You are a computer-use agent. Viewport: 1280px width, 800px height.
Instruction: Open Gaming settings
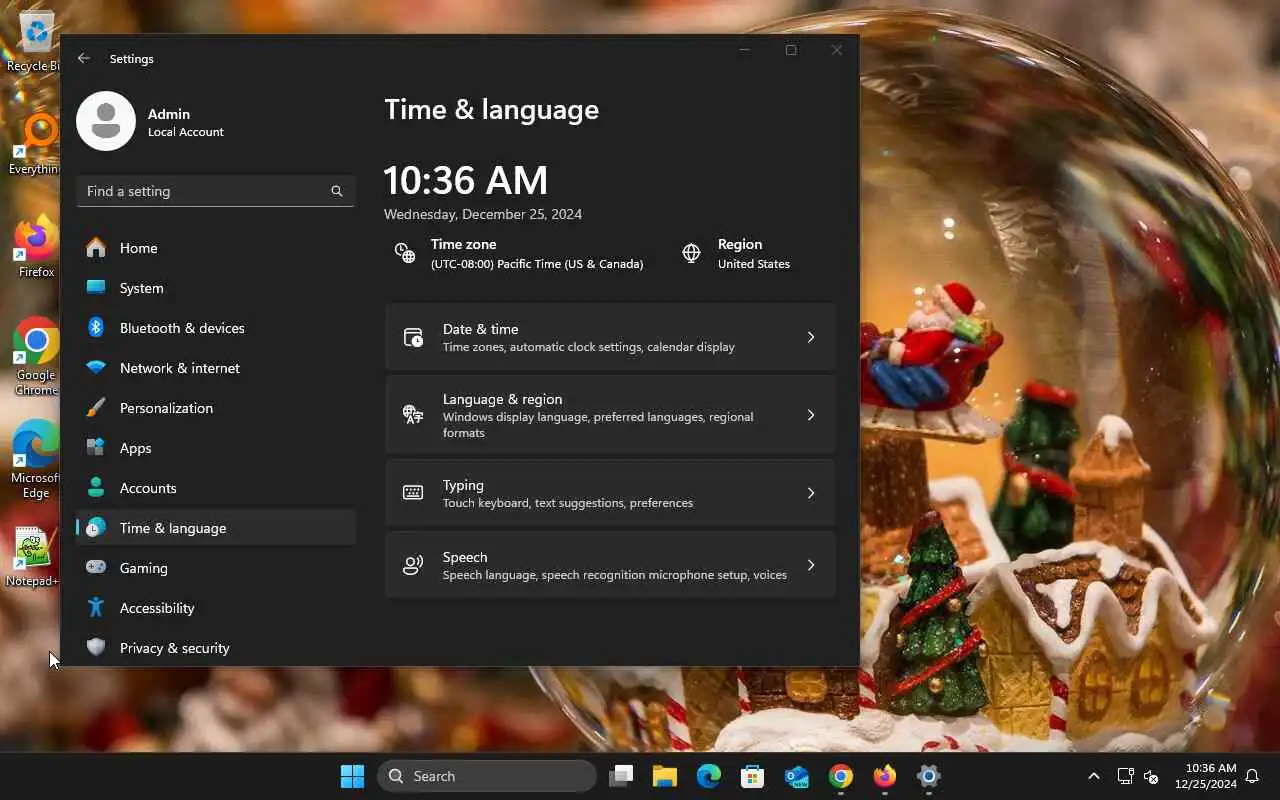[215, 568]
